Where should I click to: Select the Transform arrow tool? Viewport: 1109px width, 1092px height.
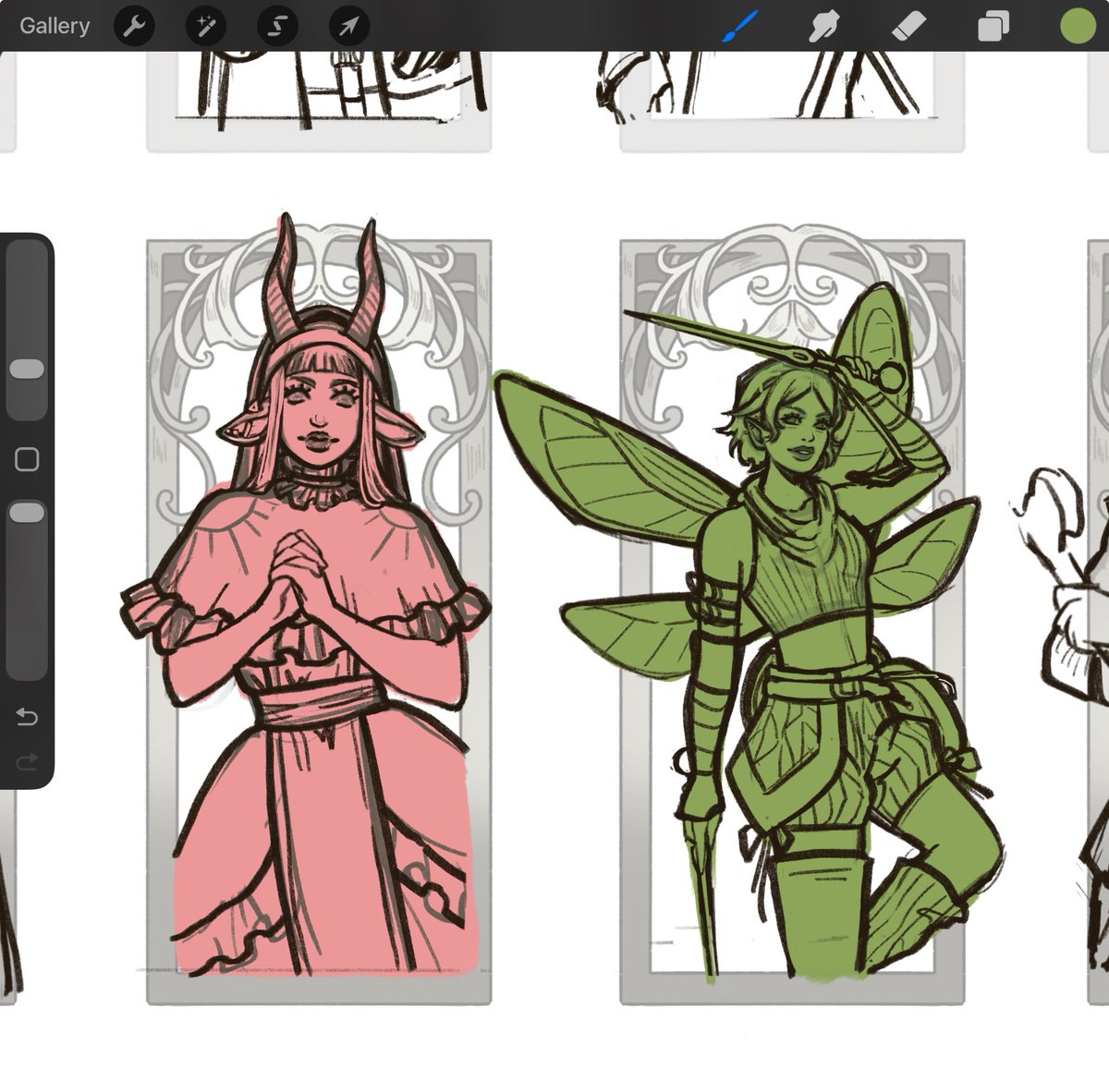tap(347, 26)
